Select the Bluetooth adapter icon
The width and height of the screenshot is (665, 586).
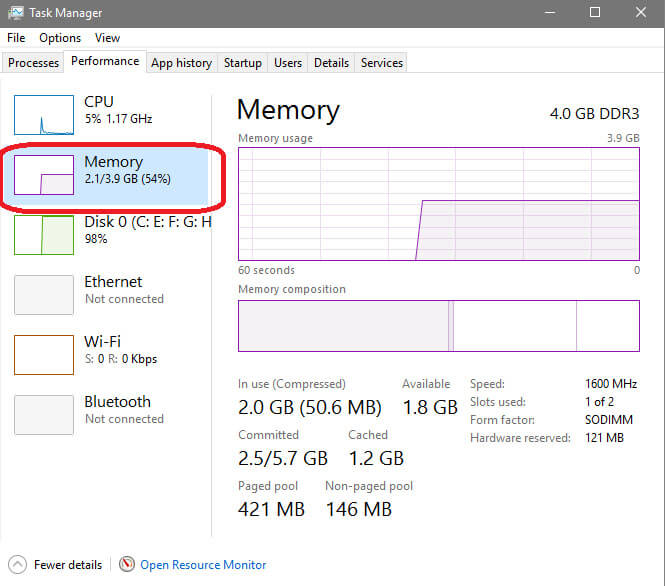[x=44, y=415]
